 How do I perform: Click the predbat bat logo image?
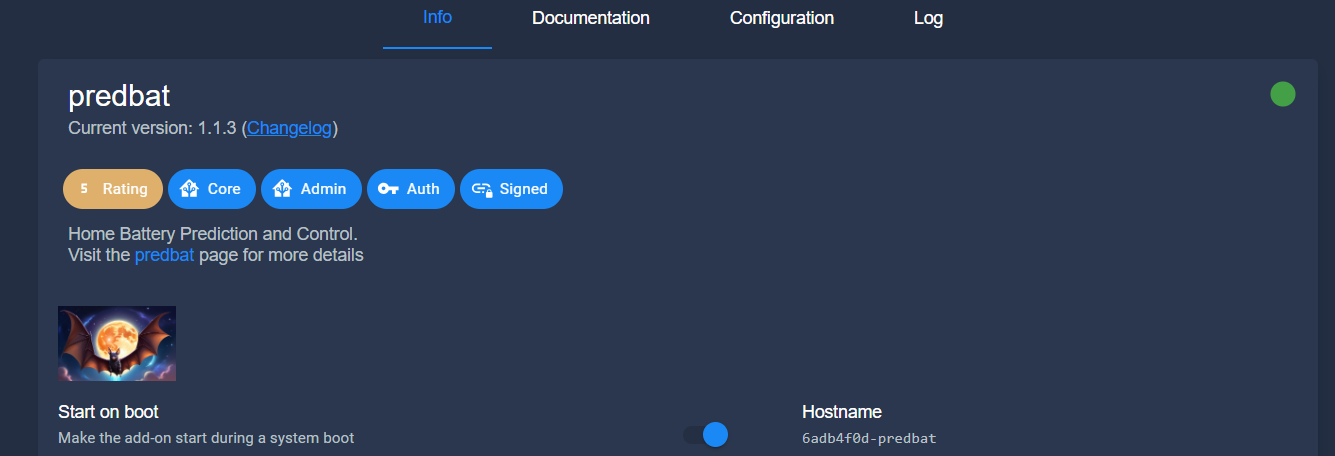click(x=117, y=343)
